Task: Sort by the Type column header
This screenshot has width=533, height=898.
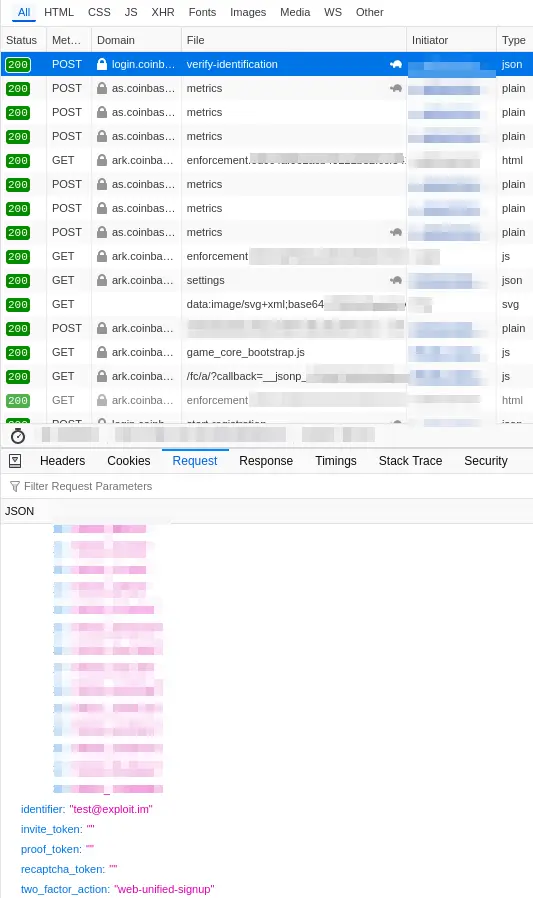Action: (514, 40)
